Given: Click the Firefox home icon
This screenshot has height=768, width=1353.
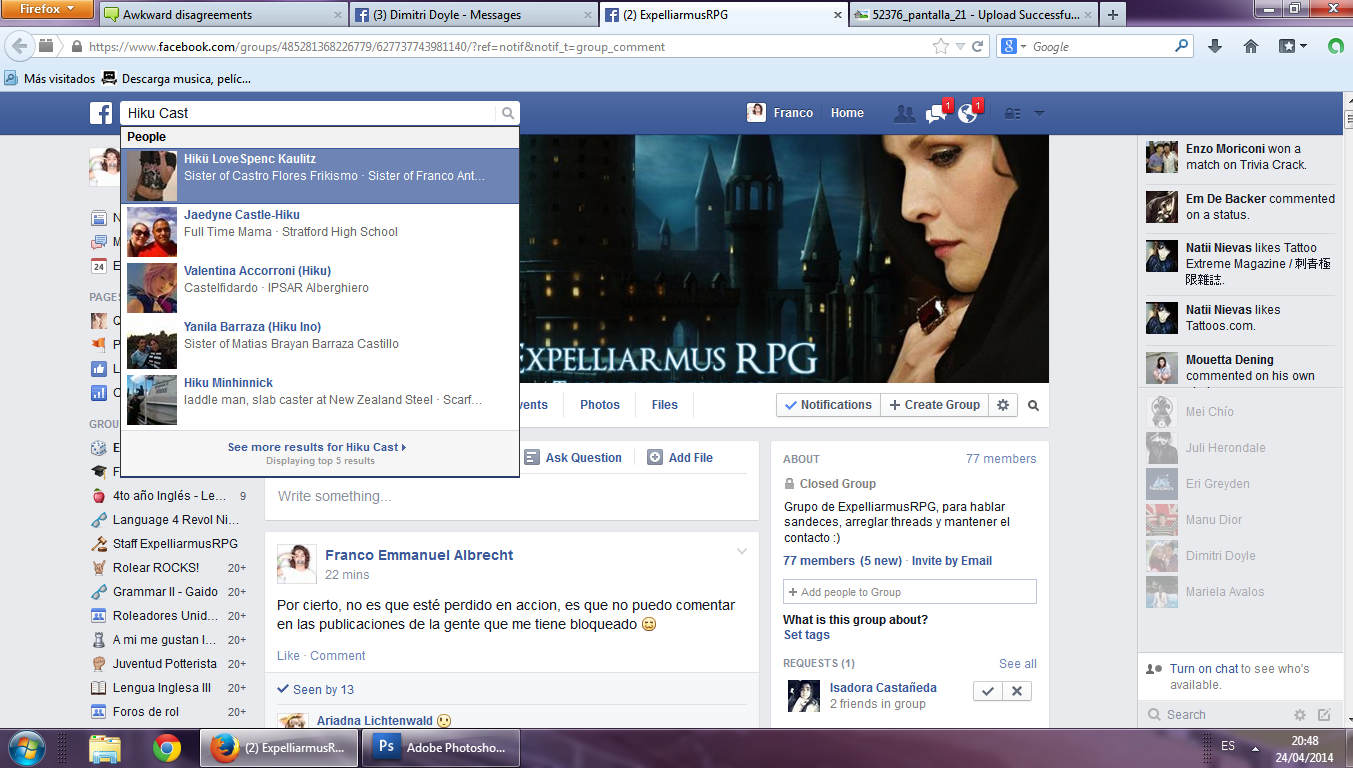Looking at the screenshot, I should coord(1251,46).
